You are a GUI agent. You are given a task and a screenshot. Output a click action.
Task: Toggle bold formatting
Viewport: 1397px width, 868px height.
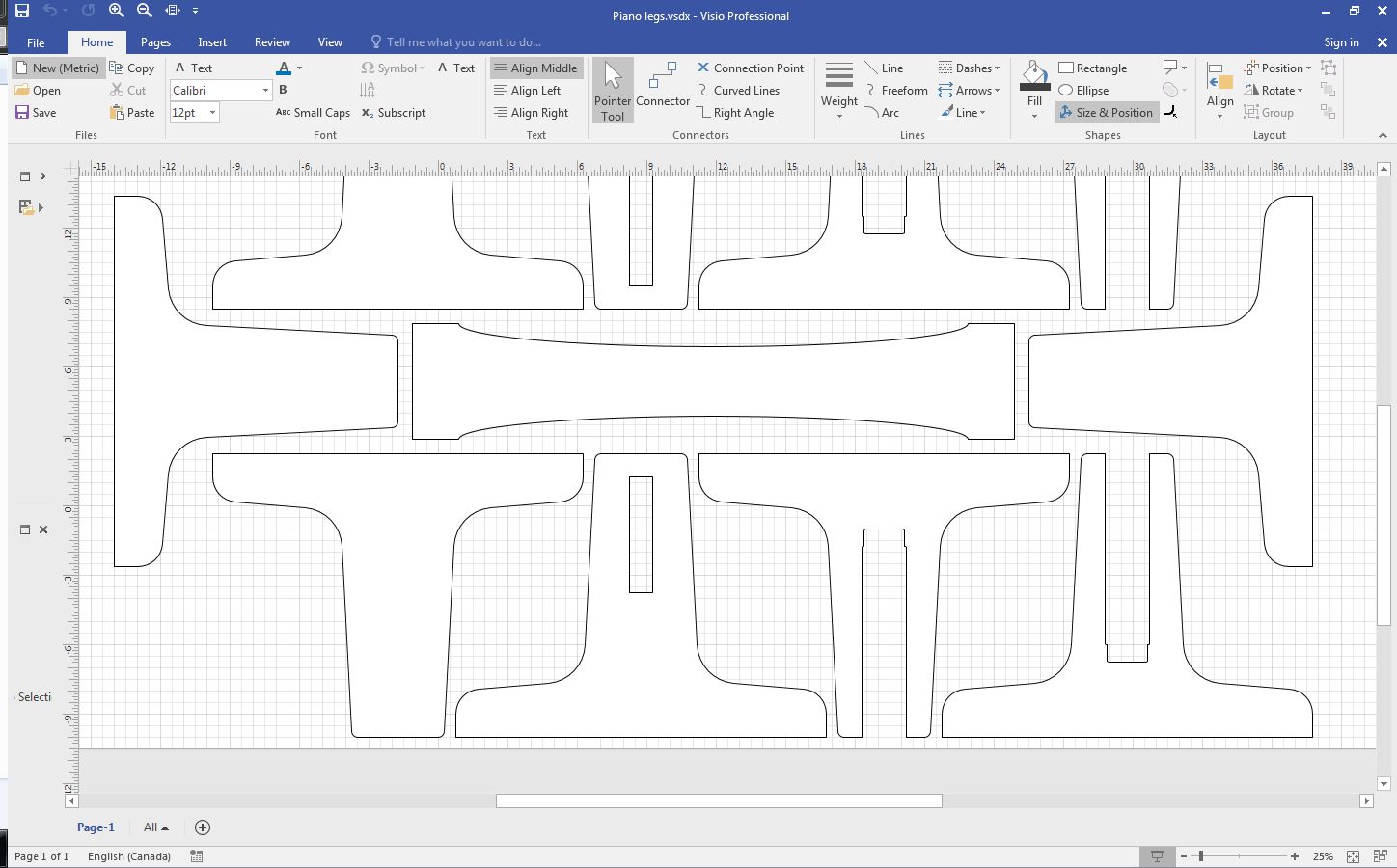(282, 90)
